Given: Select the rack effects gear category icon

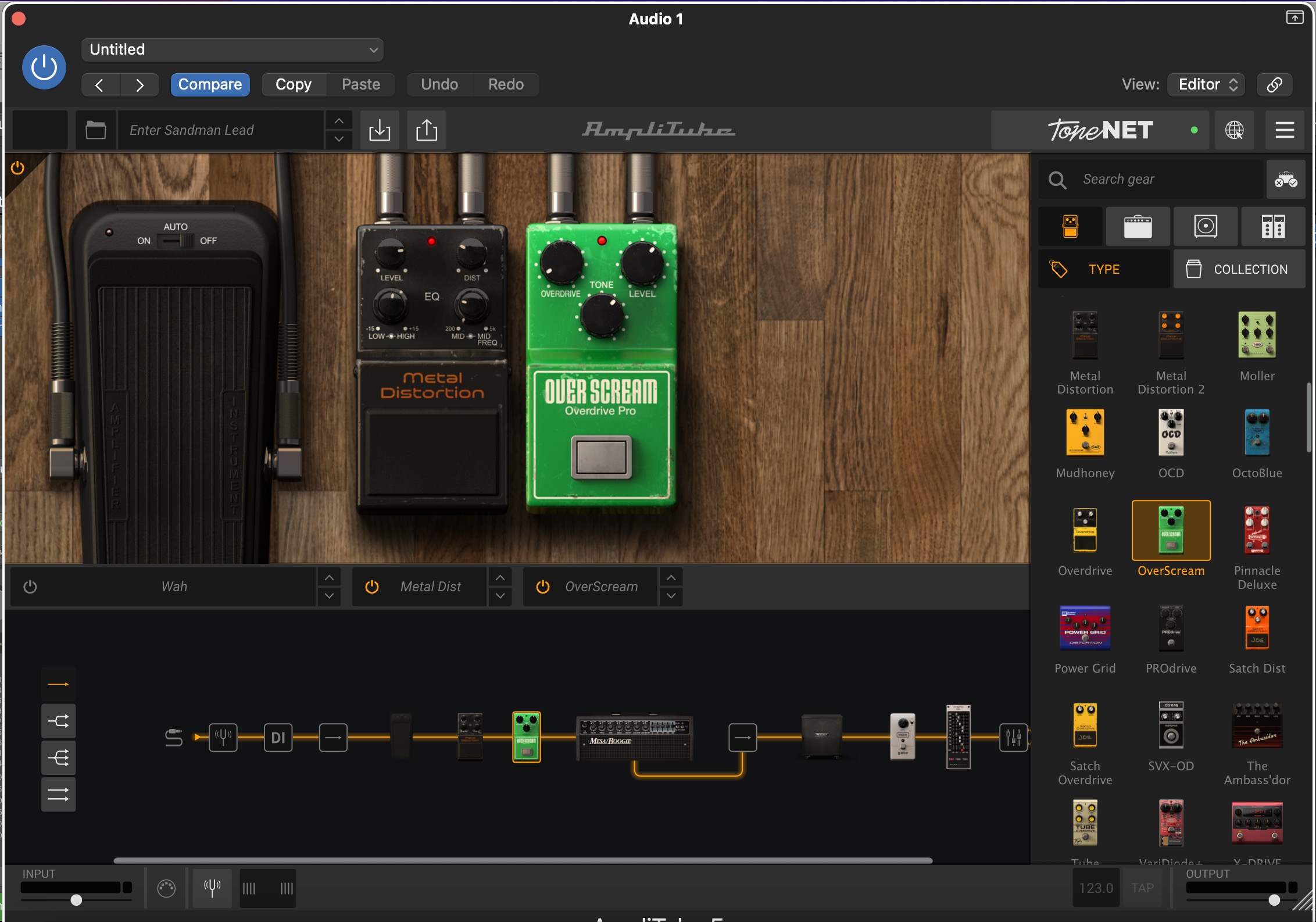Looking at the screenshot, I should point(1273,226).
